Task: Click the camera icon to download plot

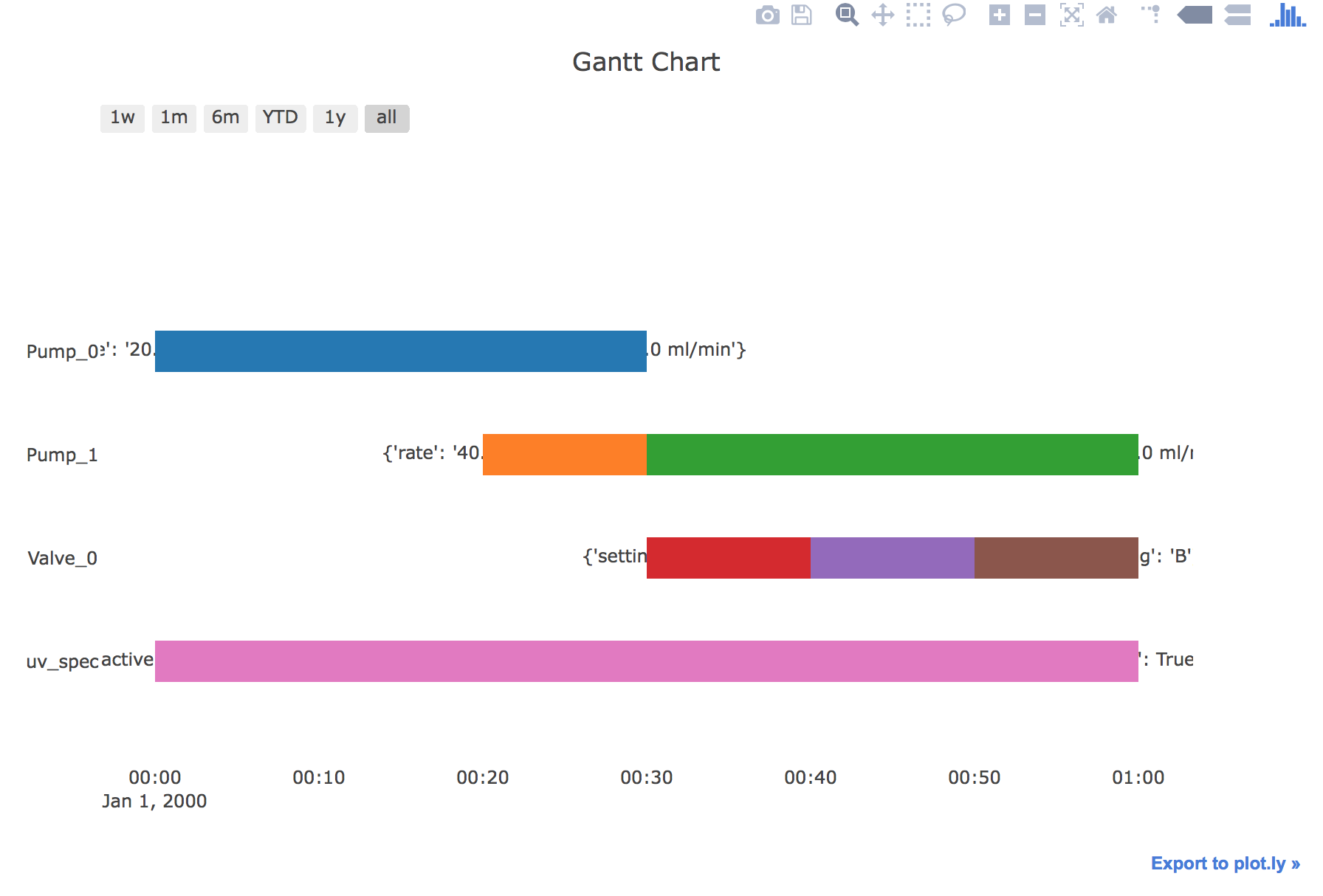Action: click(768, 14)
